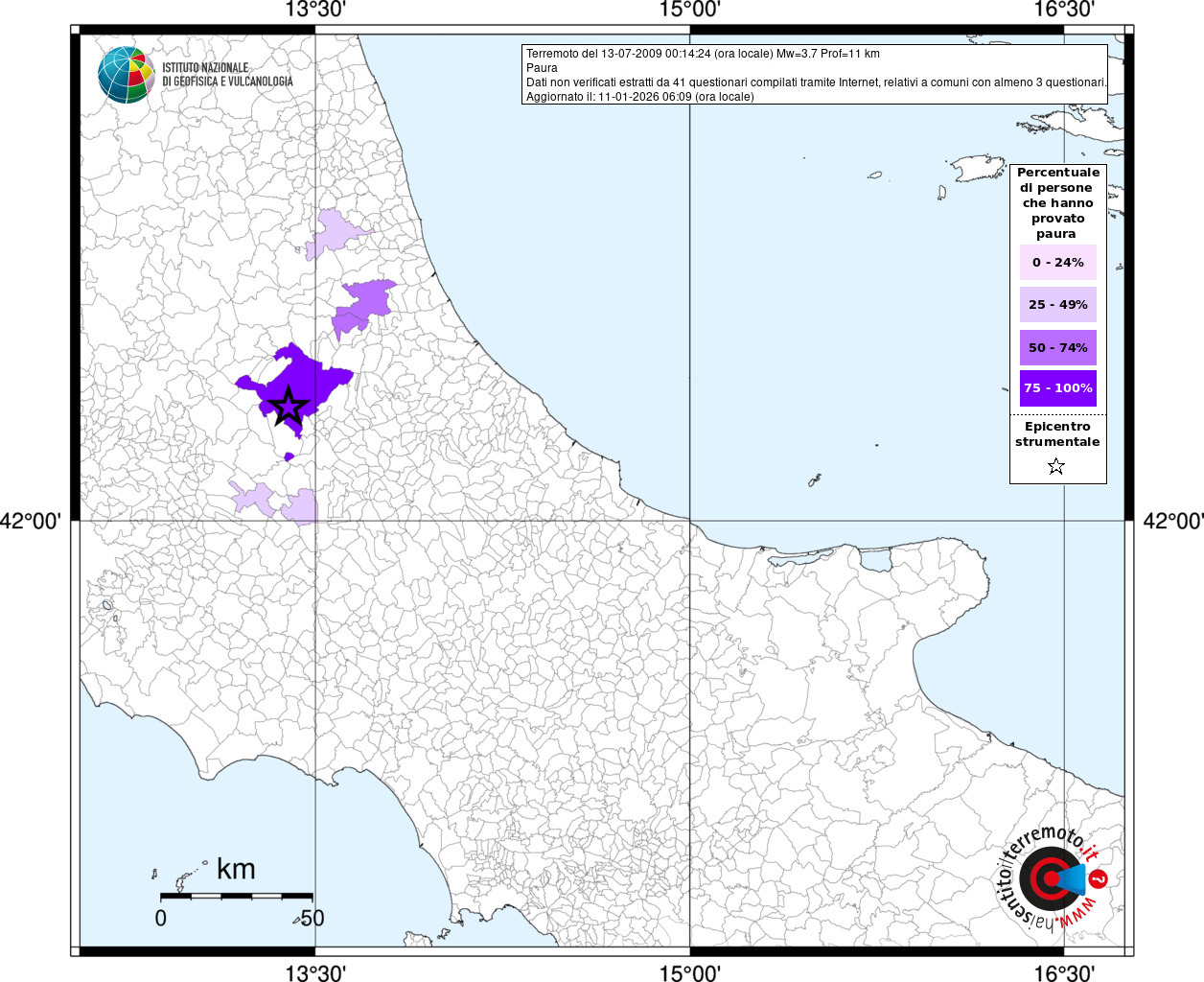The height and width of the screenshot is (982, 1204).
Task: Select the 50 - 74% legend swatch
Action: coord(1057,347)
